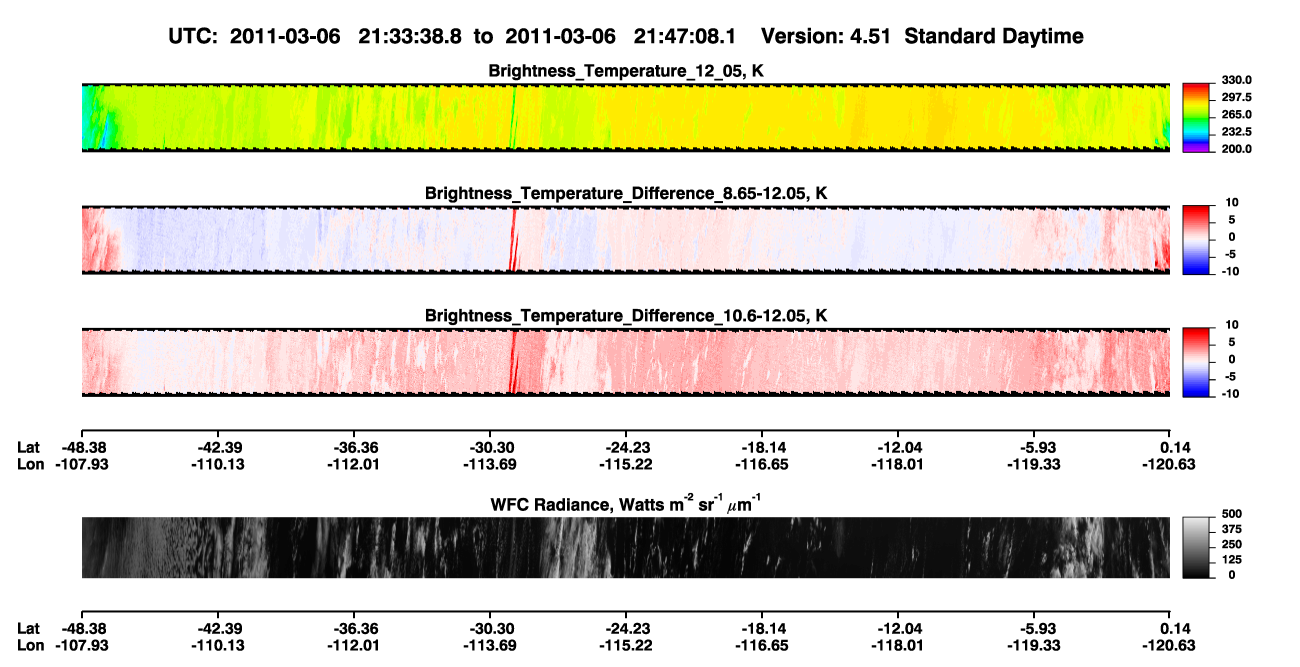Click the Brightness_Temperature_12_05 rainbow colorbar
Image resolution: width=1300 pixels, height=667 pixels.
coord(1196,117)
